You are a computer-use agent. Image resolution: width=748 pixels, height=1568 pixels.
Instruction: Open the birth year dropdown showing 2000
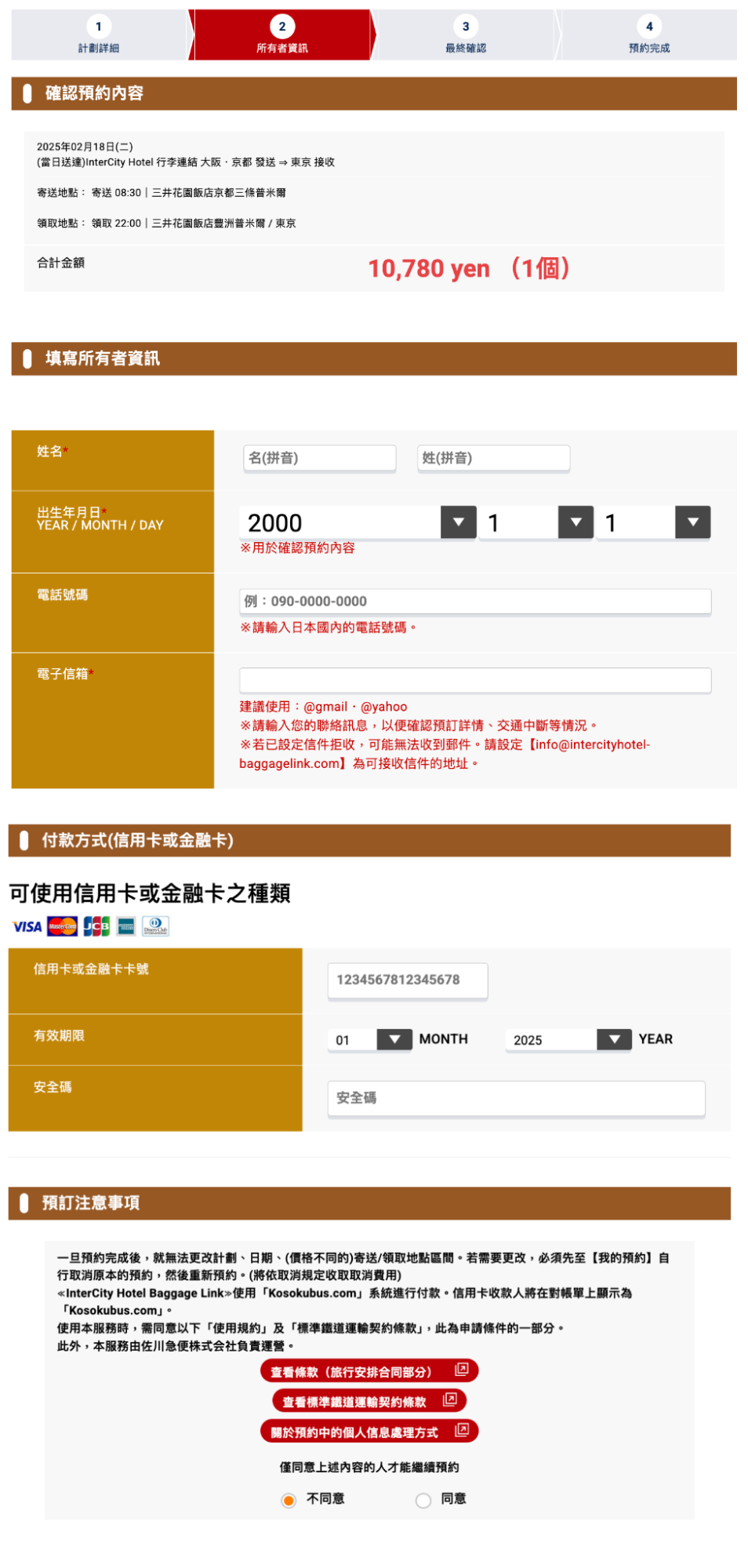pyautogui.click(x=459, y=522)
